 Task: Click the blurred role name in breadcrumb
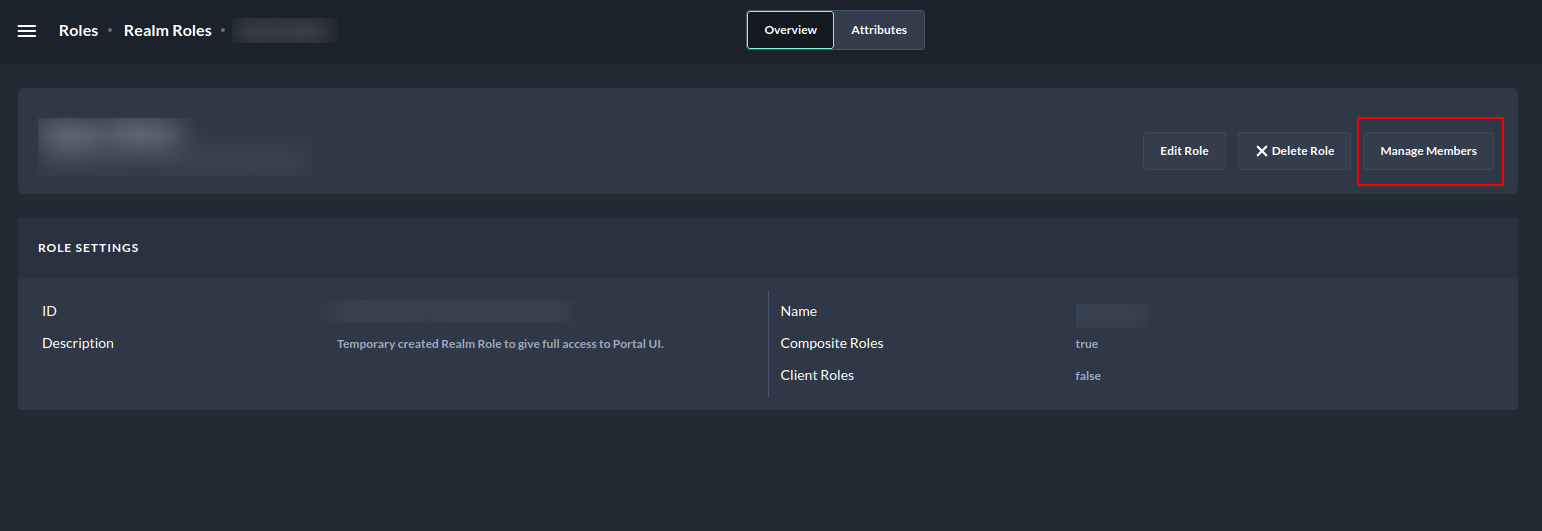[285, 31]
